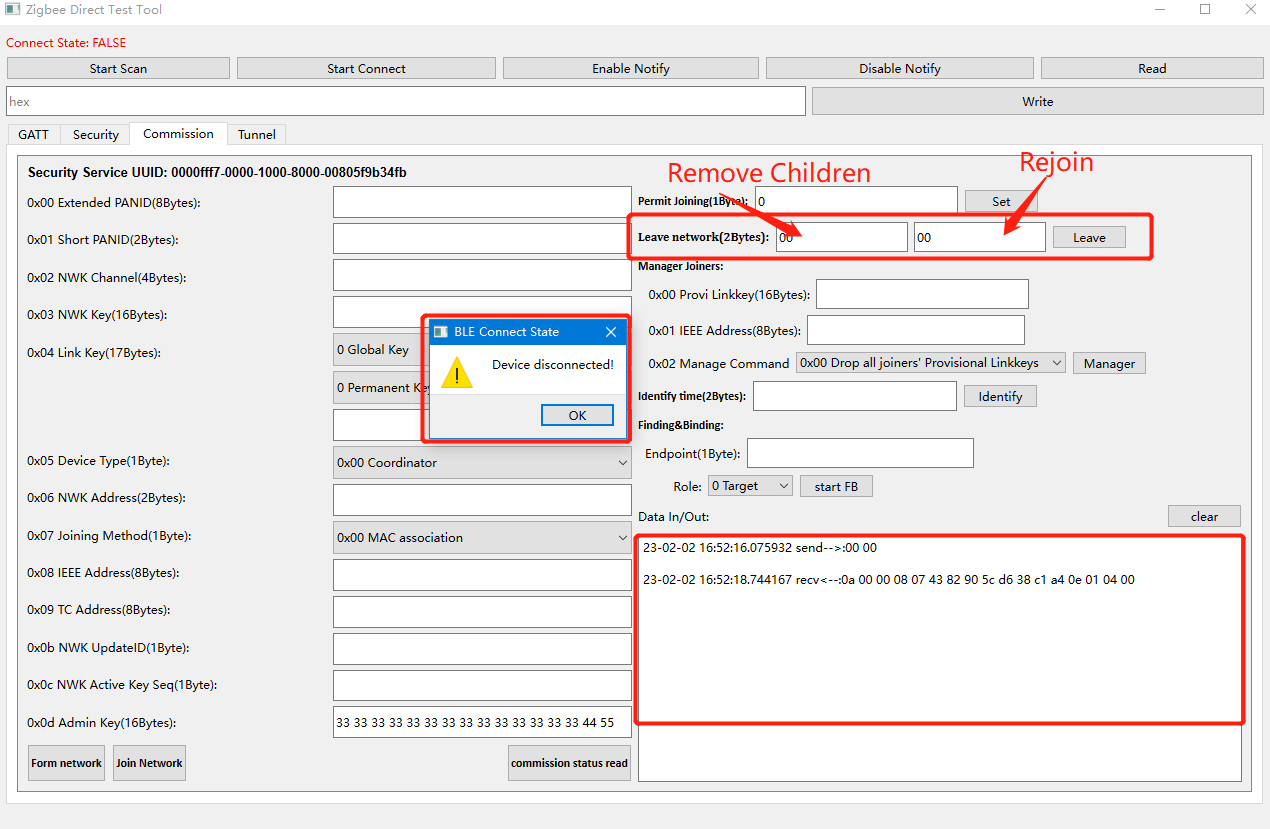Screen dimensions: 1270x829
Task: Click the Form network button
Action: pos(66,763)
